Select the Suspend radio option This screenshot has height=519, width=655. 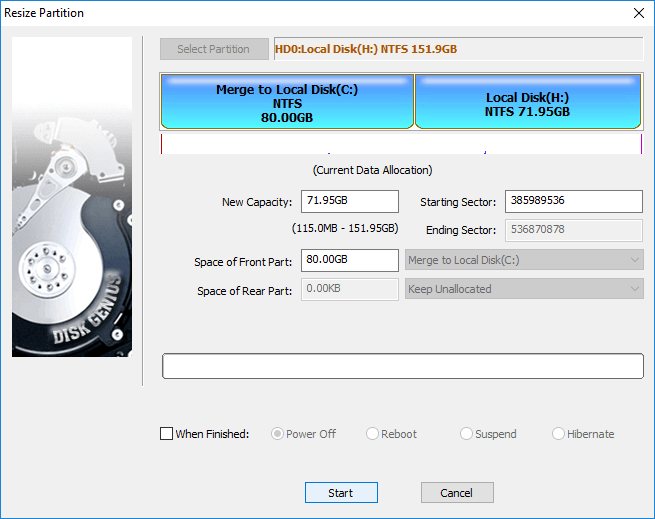(467, 434)
